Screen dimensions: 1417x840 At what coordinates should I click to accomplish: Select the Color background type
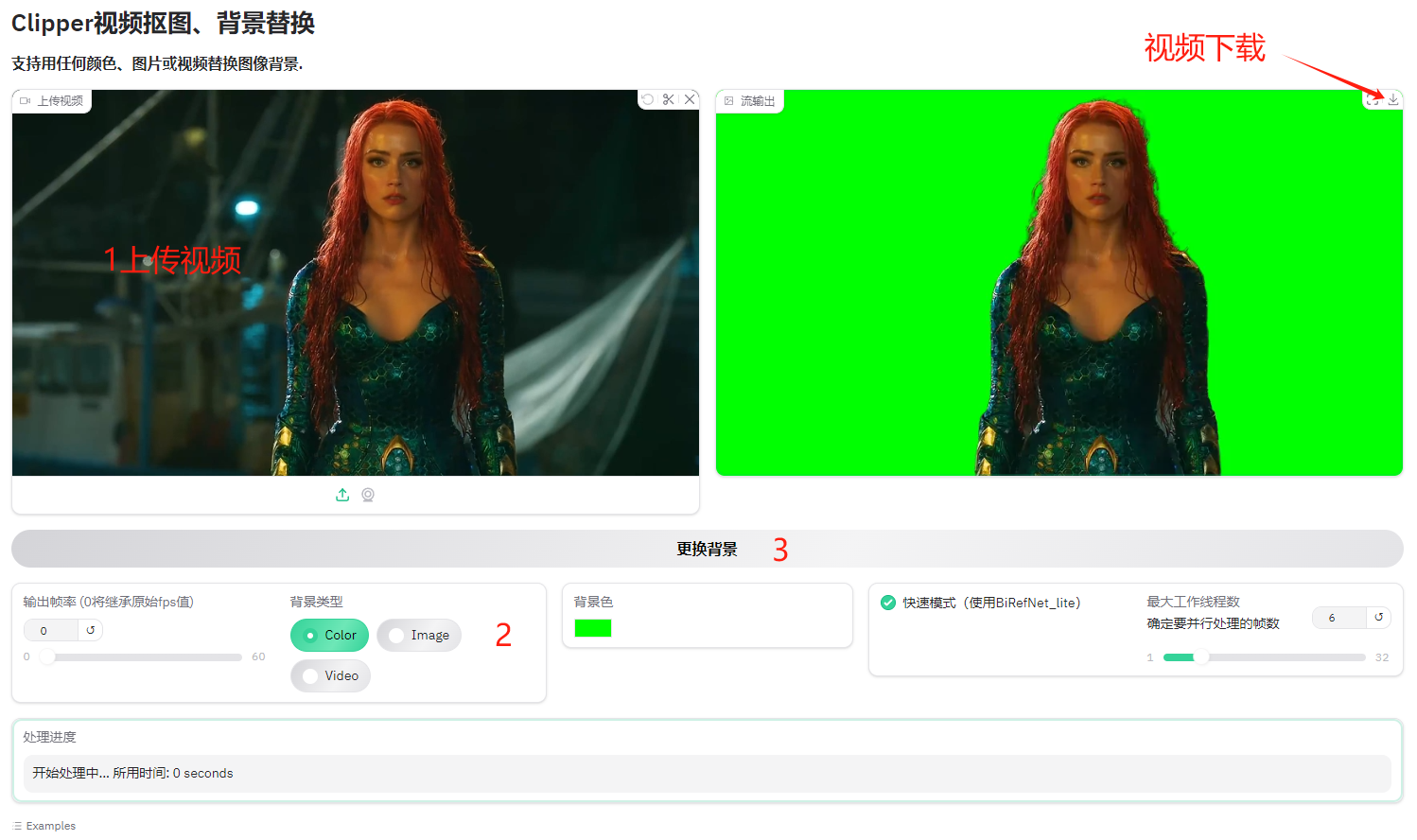(329, 636)
